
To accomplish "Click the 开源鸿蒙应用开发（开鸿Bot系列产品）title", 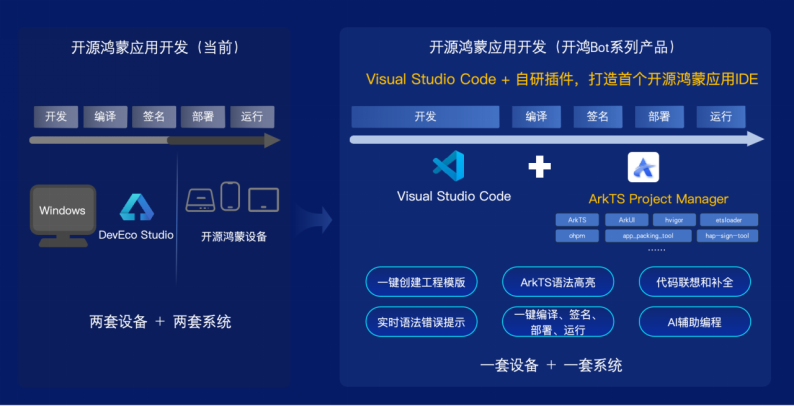I will click(552, 48).
